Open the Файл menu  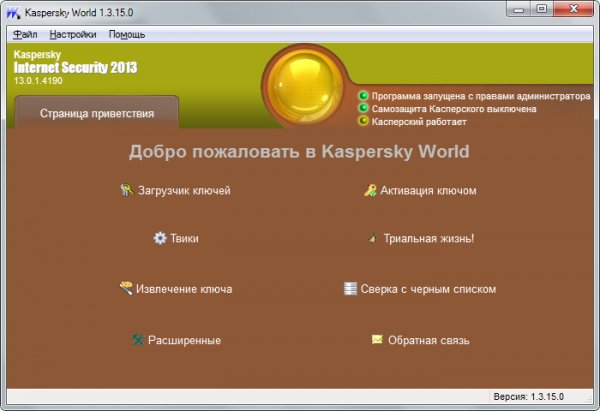25,34
